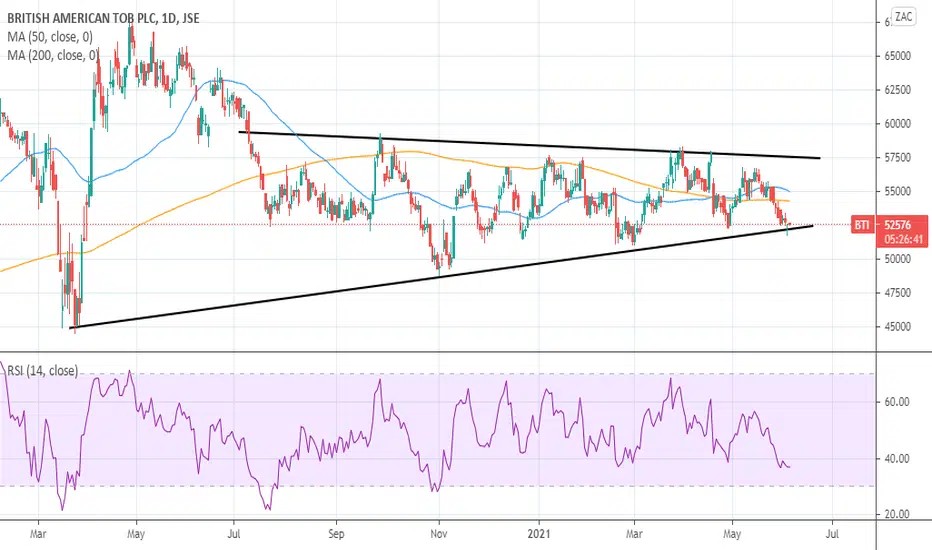This screenshot has height=550, width=932.
Task: Click the 65000 price axis label
Action: point(897,56)
